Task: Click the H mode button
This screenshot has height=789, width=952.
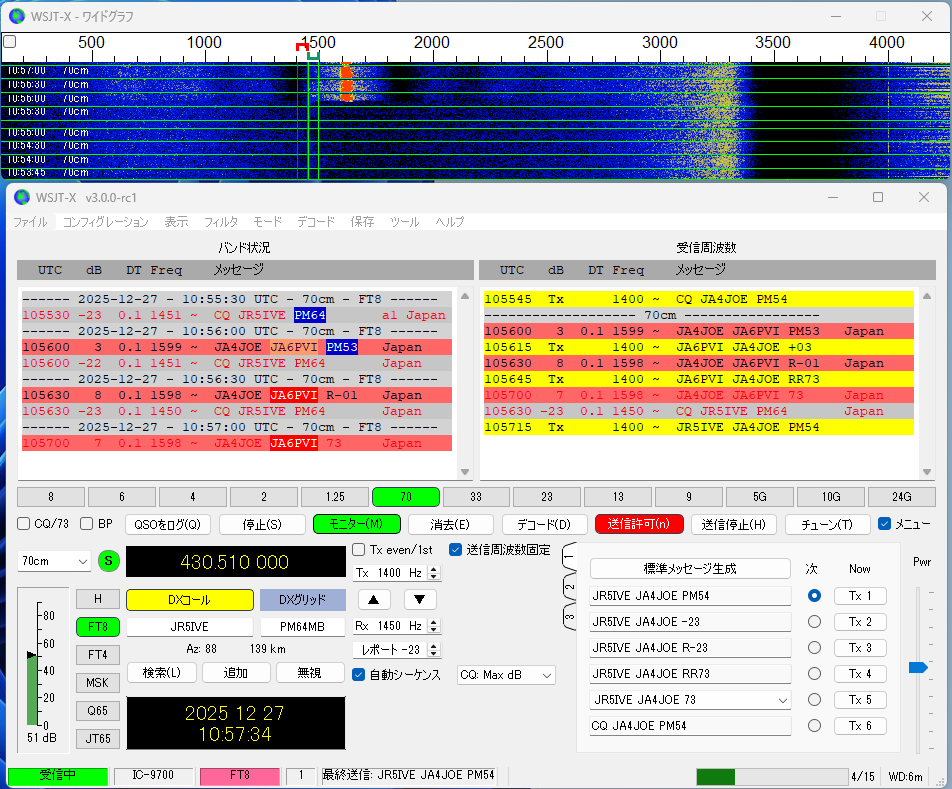Action: (x=98, y=599)
